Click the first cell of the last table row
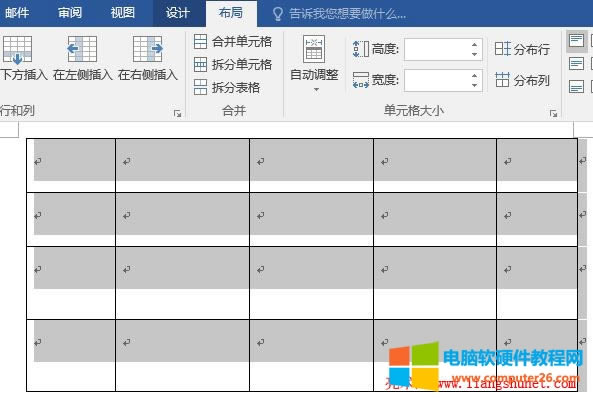 click(71, 355)
